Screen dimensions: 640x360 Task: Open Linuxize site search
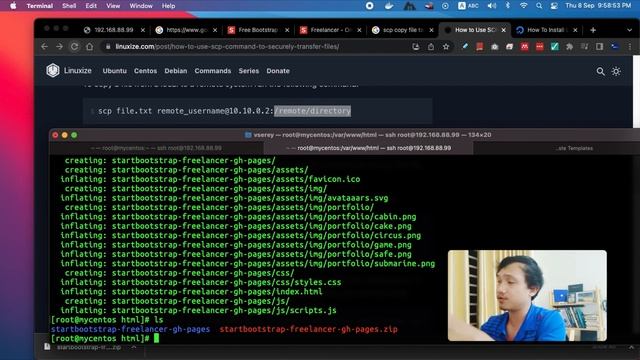(600, 71)
